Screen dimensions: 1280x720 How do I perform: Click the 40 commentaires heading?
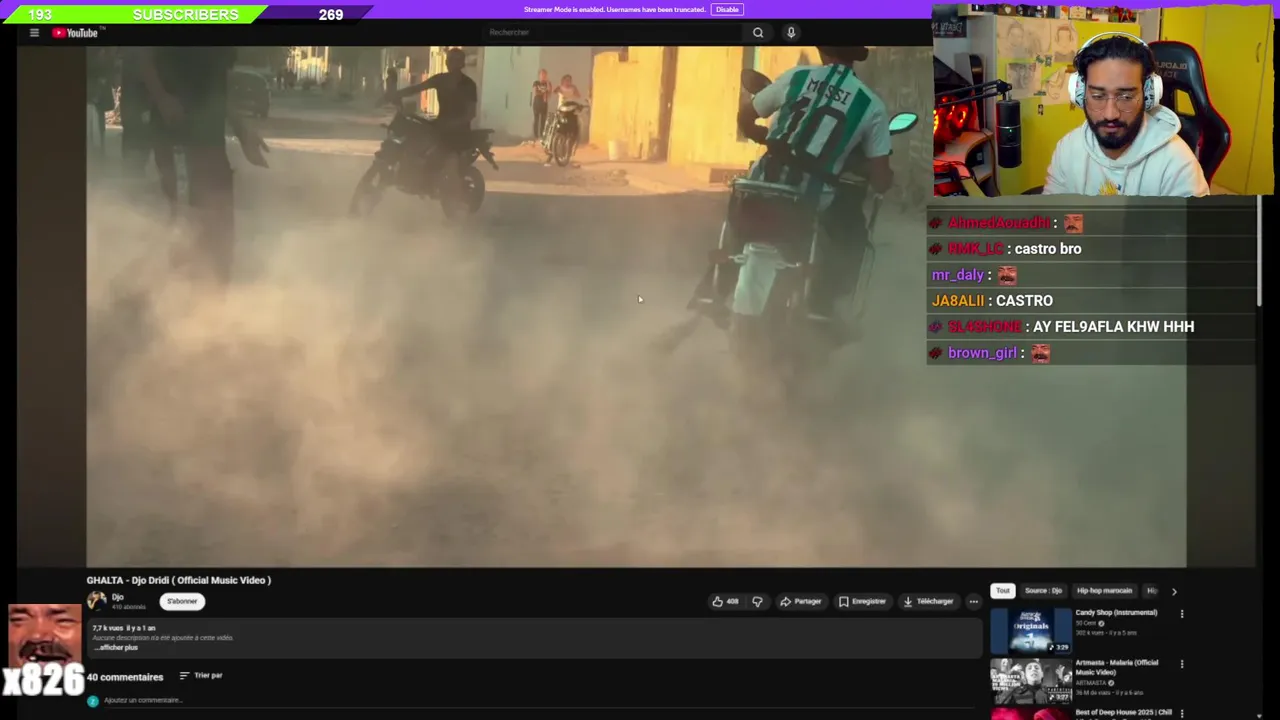[125, 677]
